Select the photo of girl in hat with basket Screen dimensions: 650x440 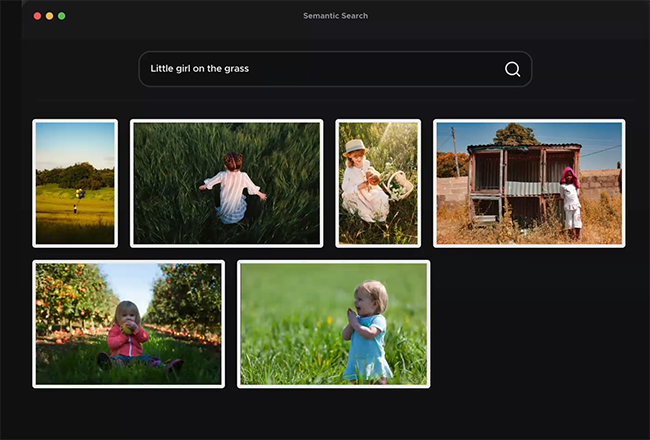click(378, 183)
